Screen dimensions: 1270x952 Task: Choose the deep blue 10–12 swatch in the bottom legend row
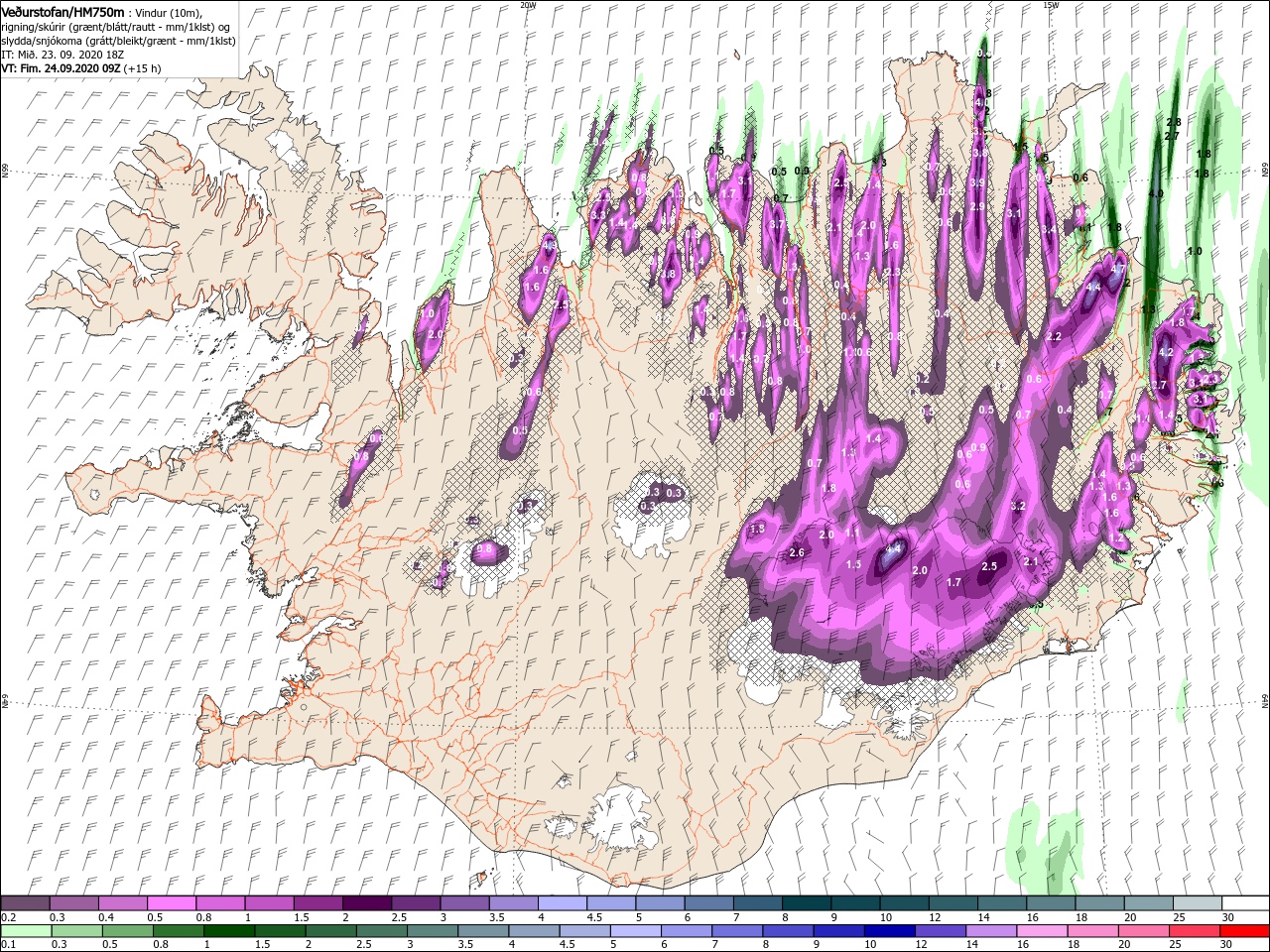(890, 931)
